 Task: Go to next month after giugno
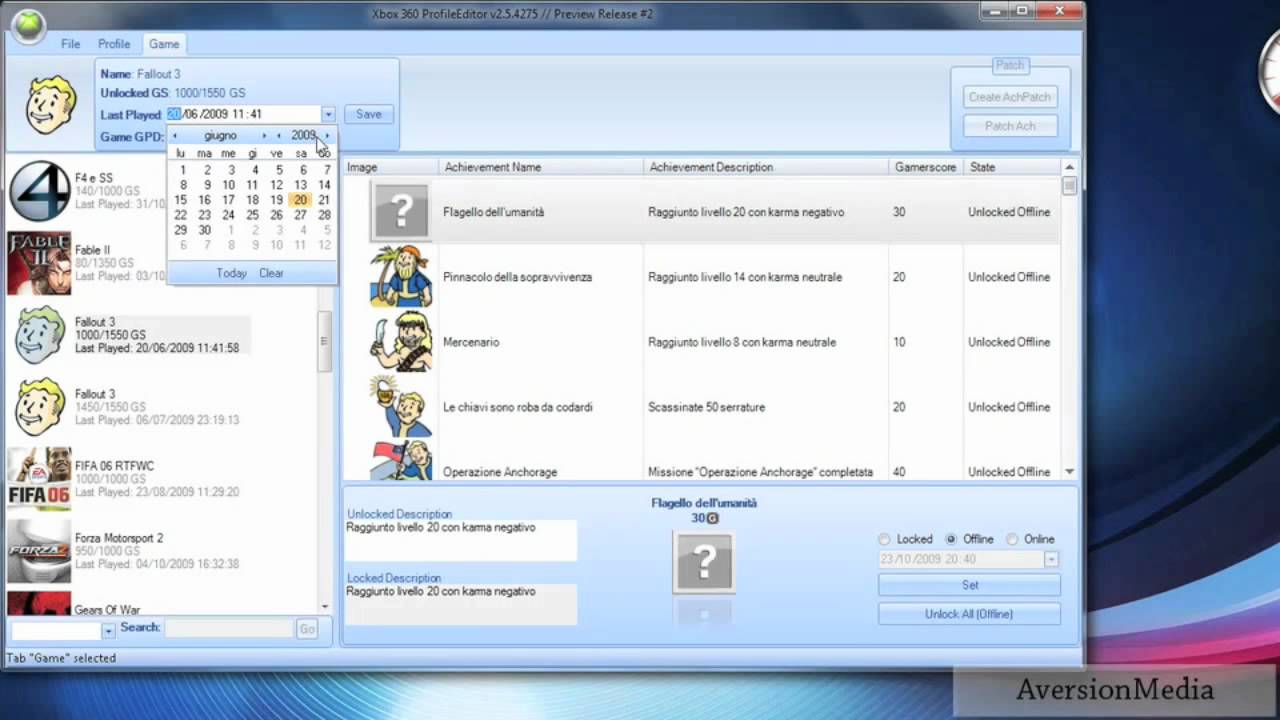pyautogui.click(x=264, y=136)
